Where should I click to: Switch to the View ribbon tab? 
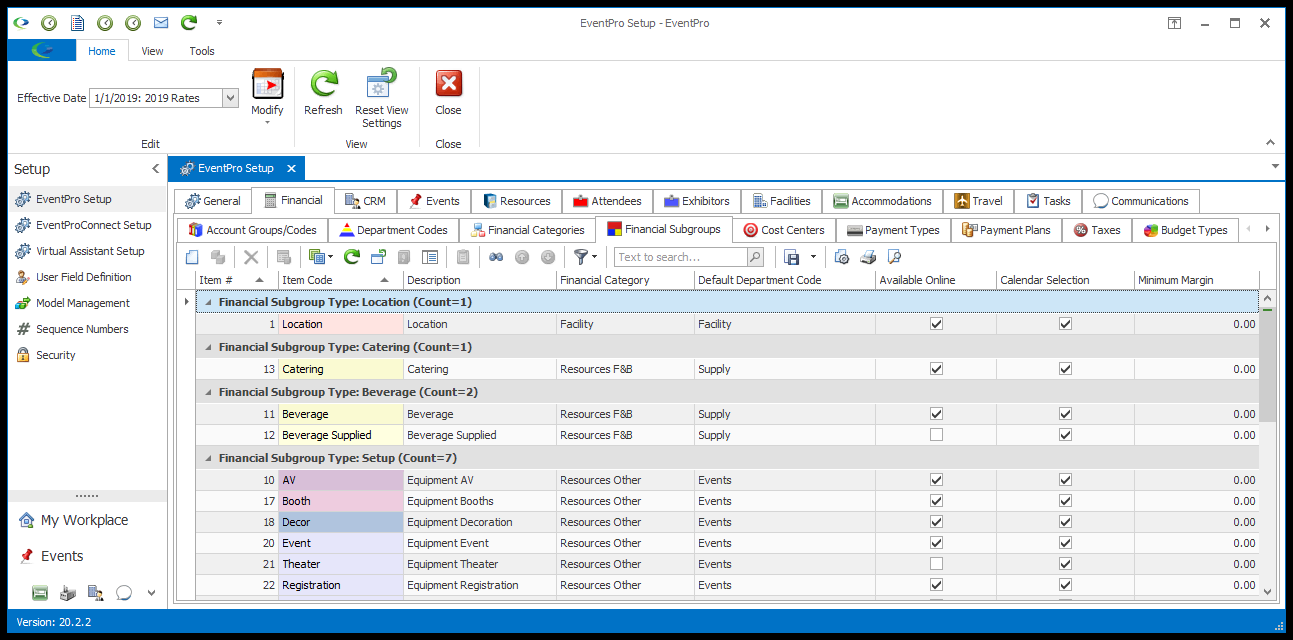point(152,51)
